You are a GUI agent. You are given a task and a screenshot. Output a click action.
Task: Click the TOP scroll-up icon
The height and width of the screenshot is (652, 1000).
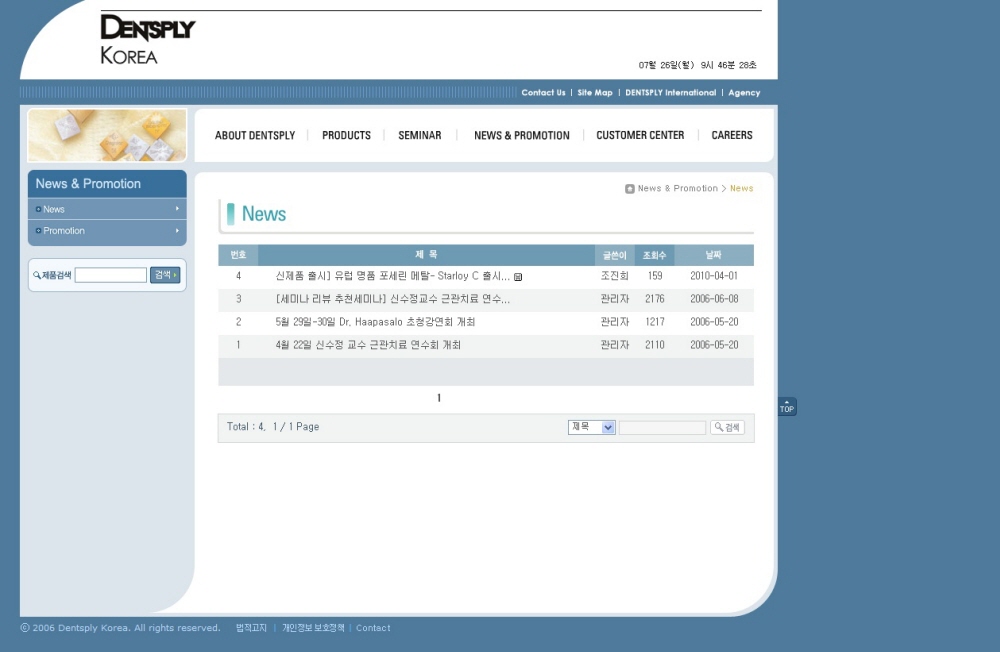787,406
